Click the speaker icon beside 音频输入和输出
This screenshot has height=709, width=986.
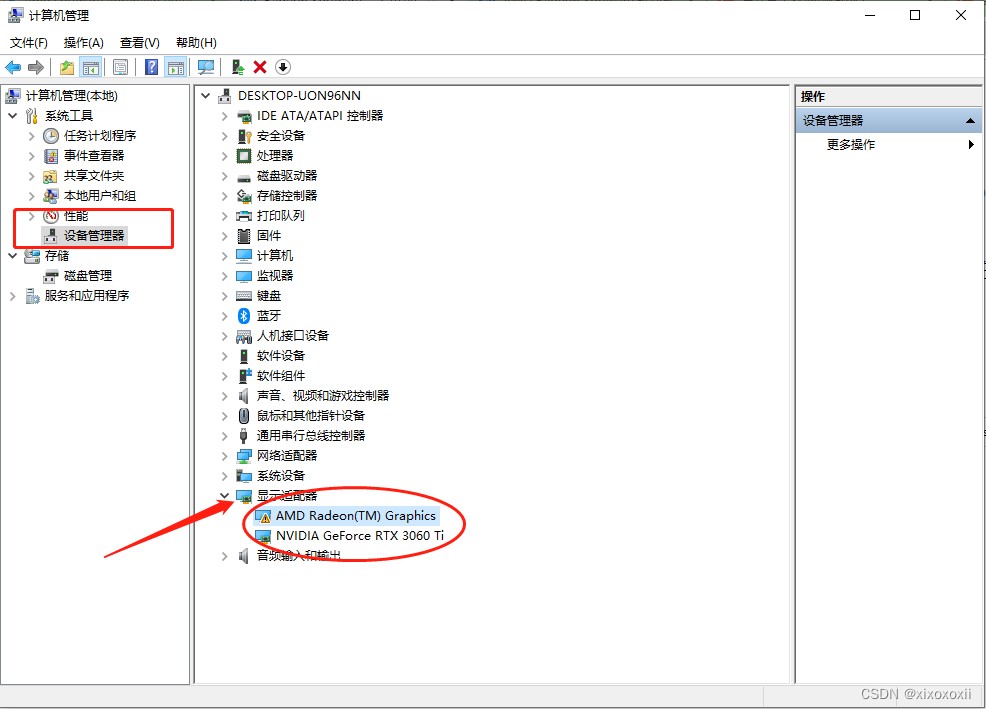click(244, 556)
